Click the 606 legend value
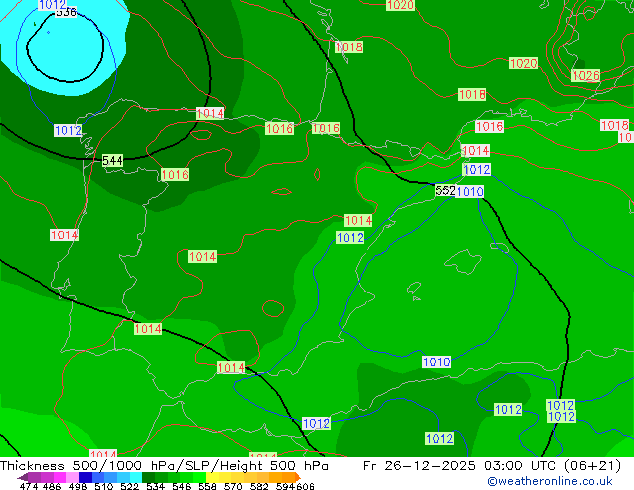 point(305,486)
